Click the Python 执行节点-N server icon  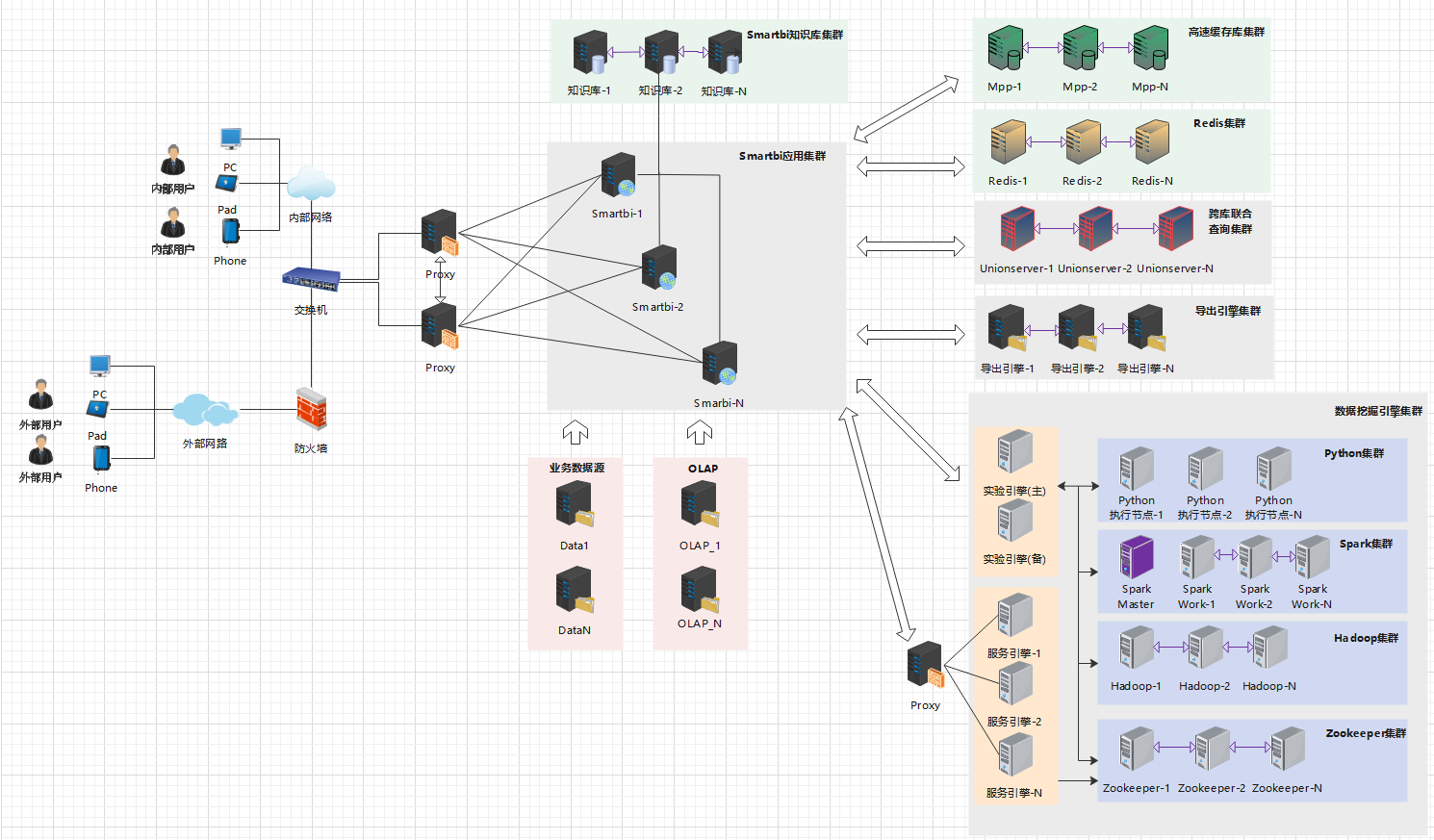(x=1274, y=469)
